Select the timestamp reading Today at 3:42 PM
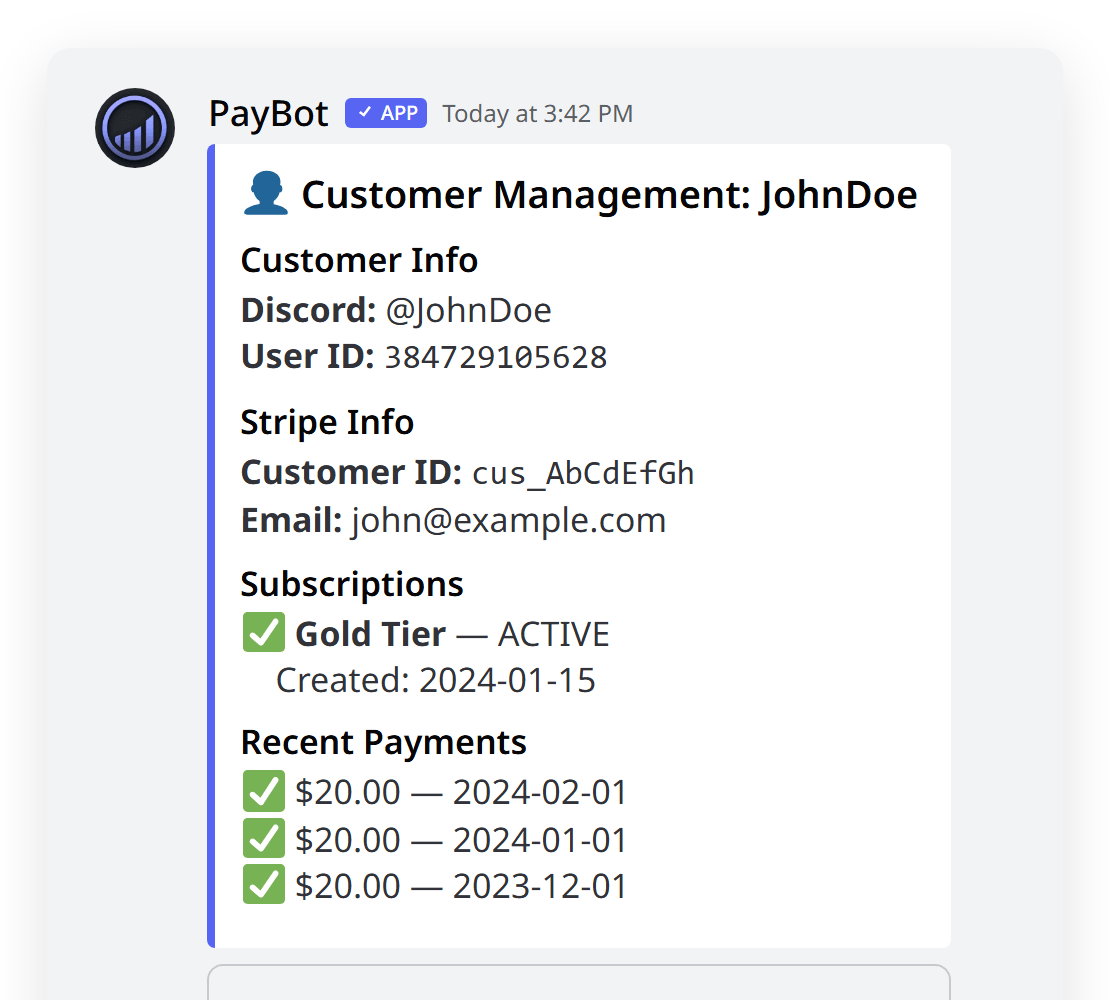 (537, 113)
